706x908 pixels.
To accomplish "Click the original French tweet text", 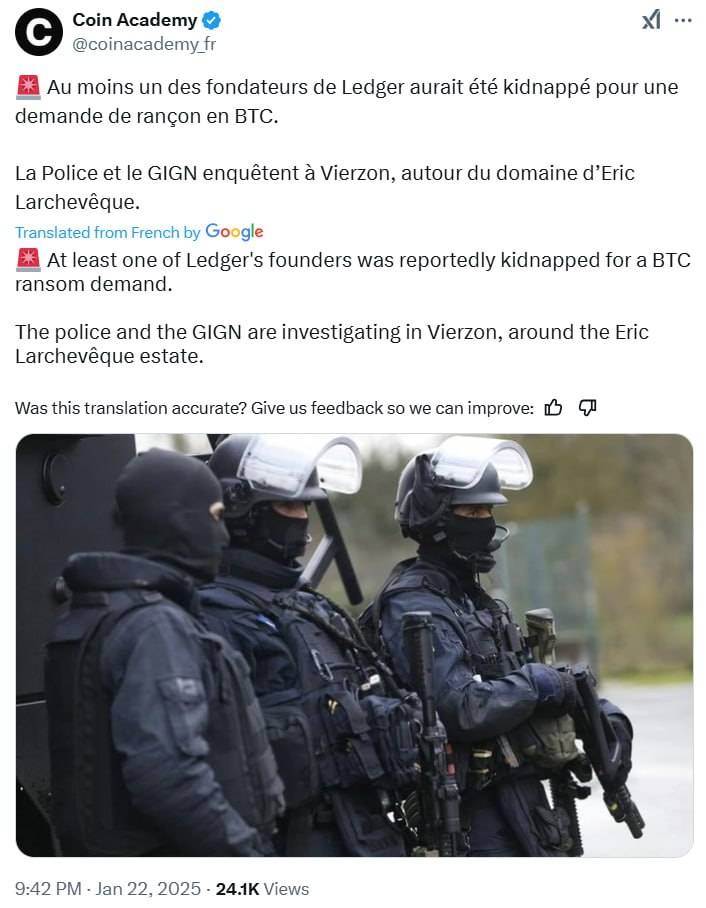I will tap(347, 145).
